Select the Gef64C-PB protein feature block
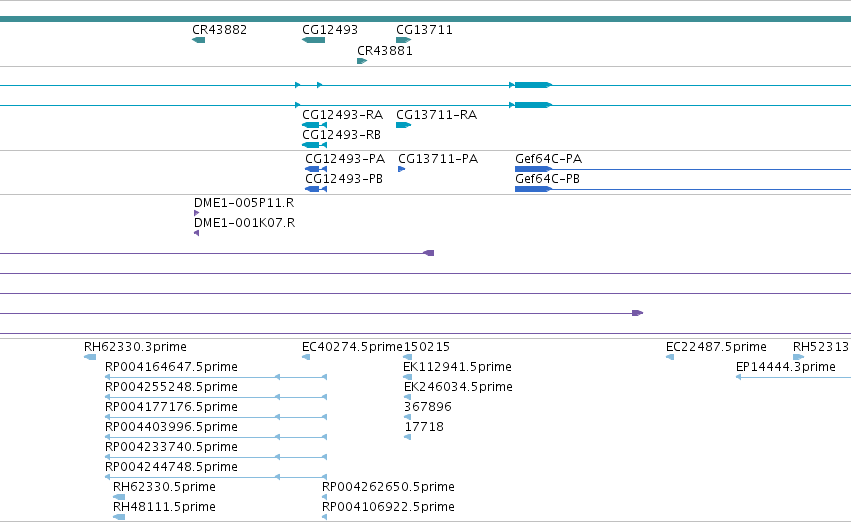 (x=534, y=189)
